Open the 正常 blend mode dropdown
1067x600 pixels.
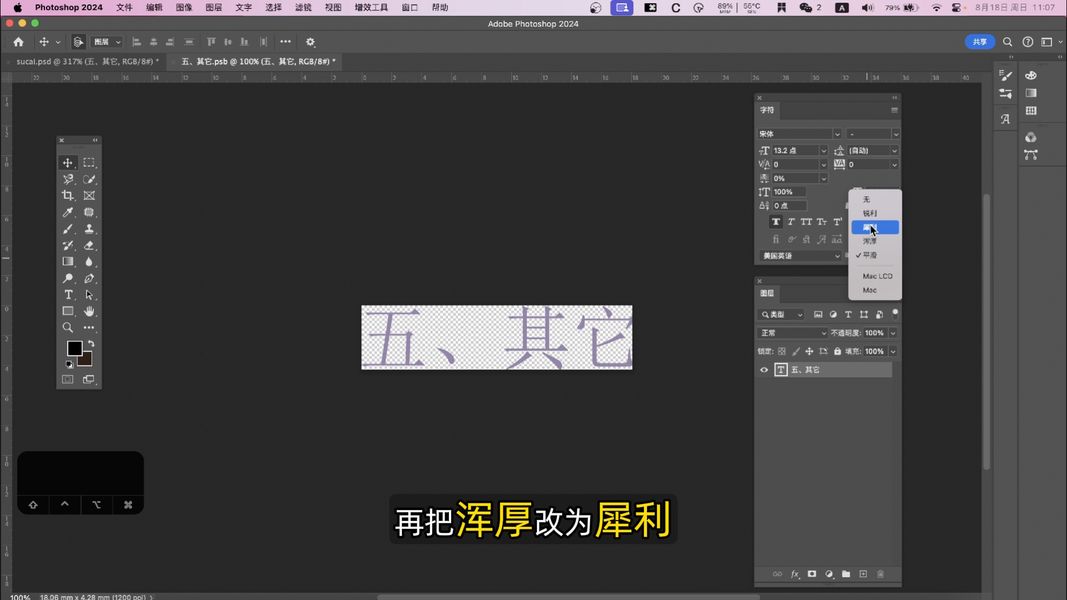pos(792,333)
